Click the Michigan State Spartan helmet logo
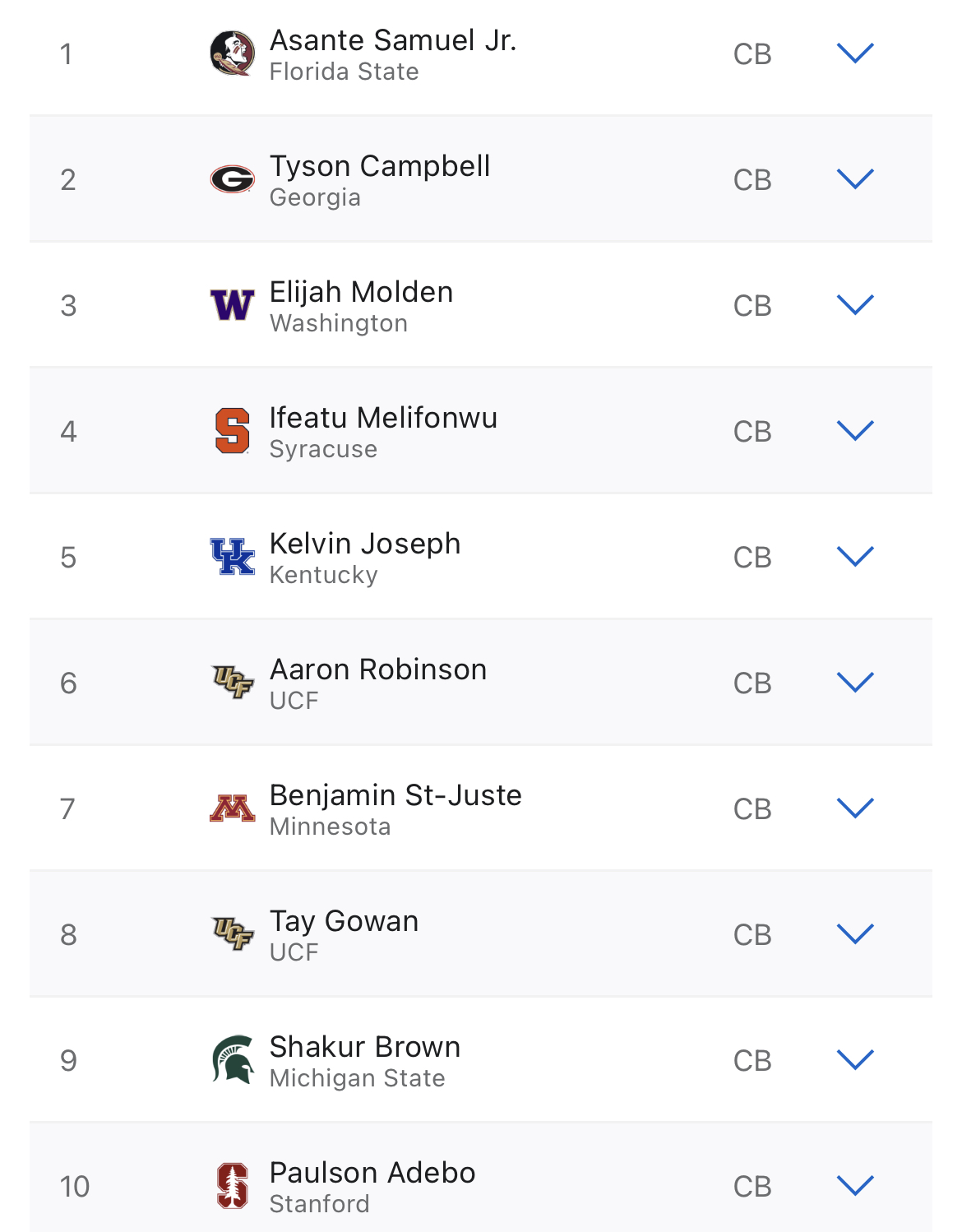The height and width of the screenshot is (1232, 962). [x=232, y=1059]
